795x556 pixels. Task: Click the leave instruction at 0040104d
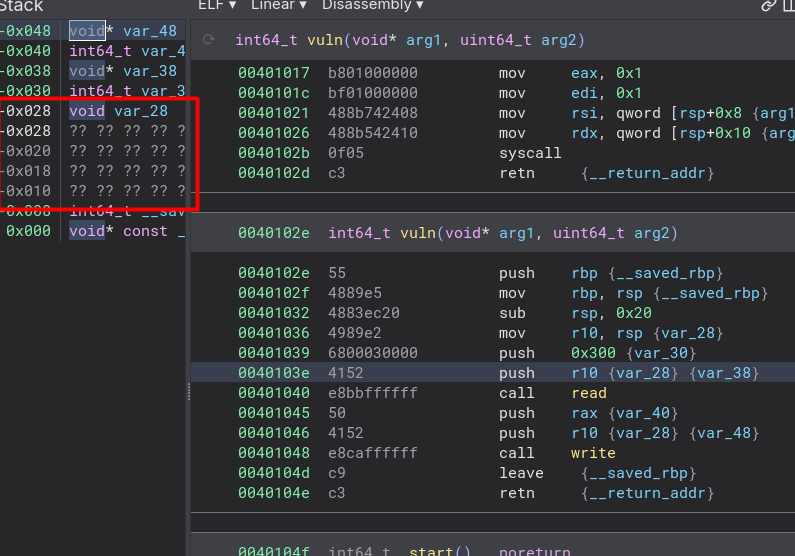(521, 473)
